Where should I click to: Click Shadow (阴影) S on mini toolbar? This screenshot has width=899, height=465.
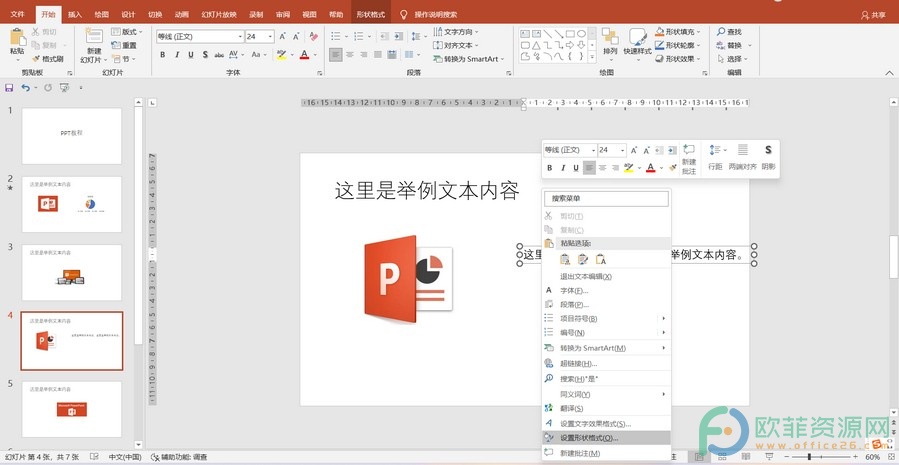click(768, 158)
